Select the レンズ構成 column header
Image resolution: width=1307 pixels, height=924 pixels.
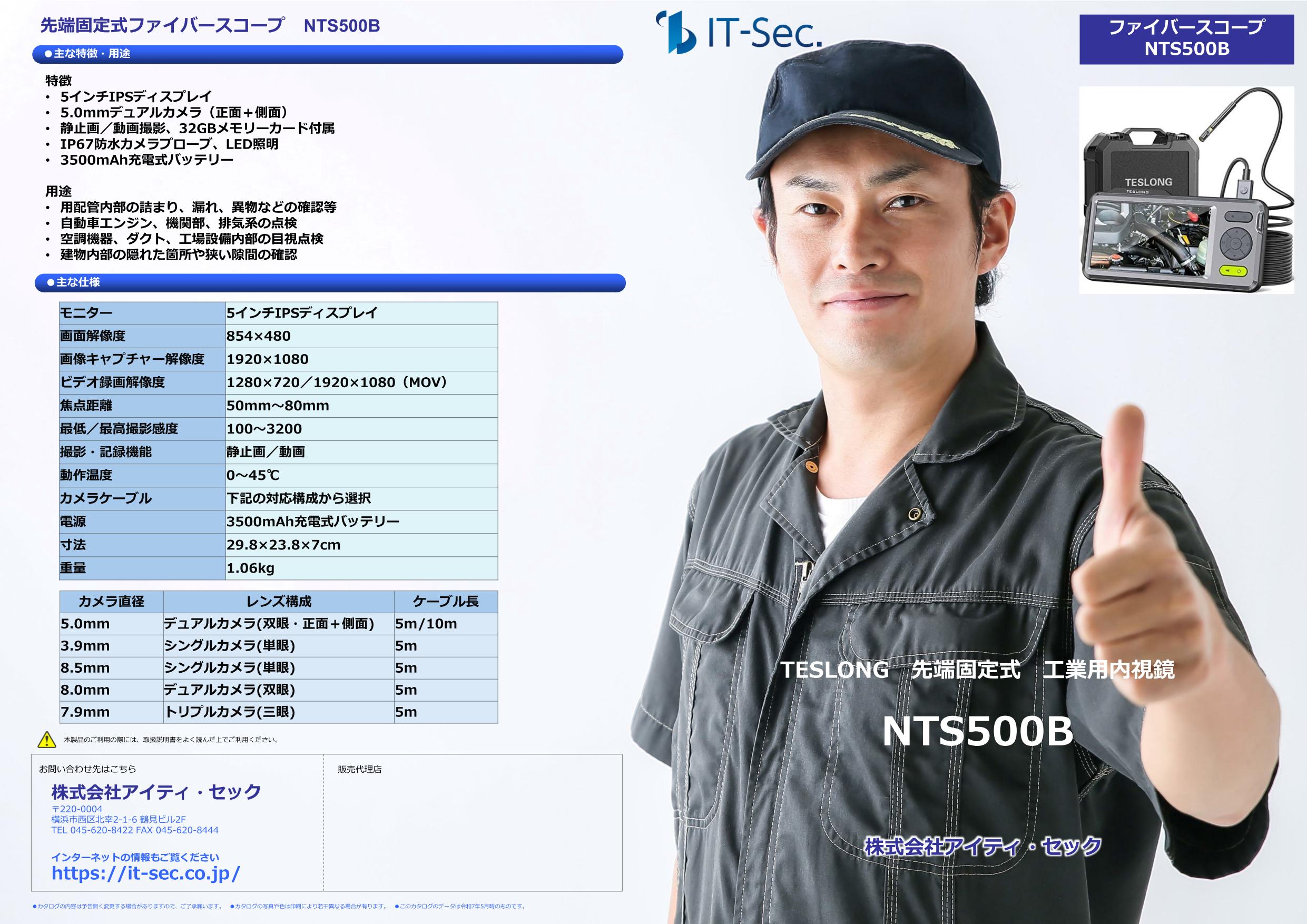tap(279, 602)
